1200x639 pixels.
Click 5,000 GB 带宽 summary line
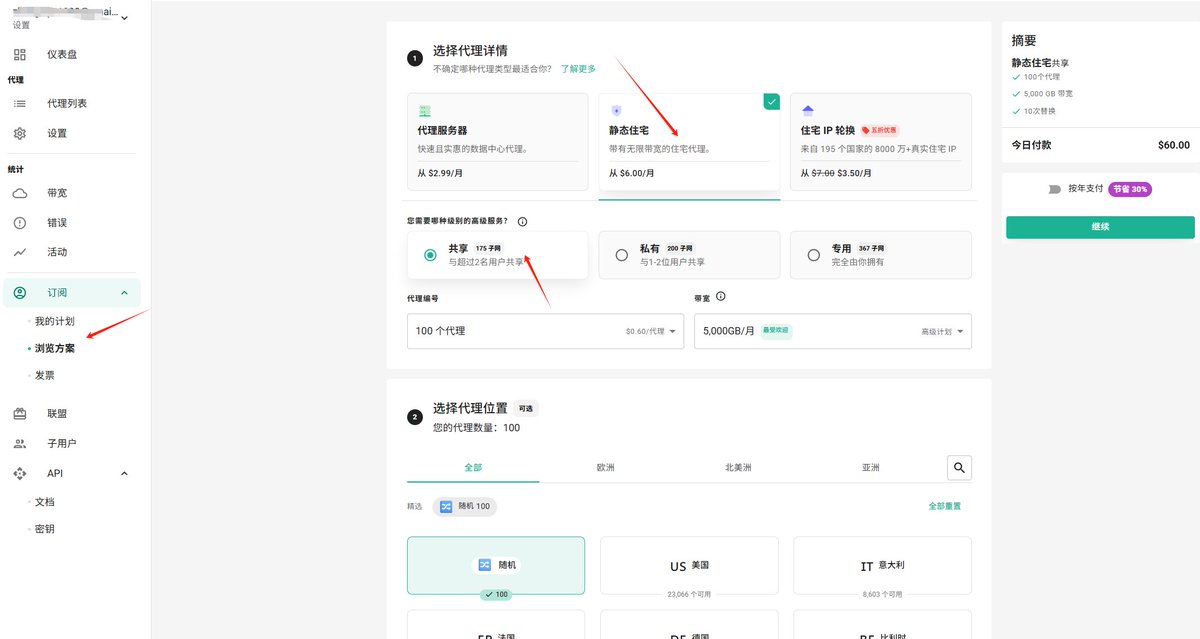pyautogui.click(x=1048, y=93)
